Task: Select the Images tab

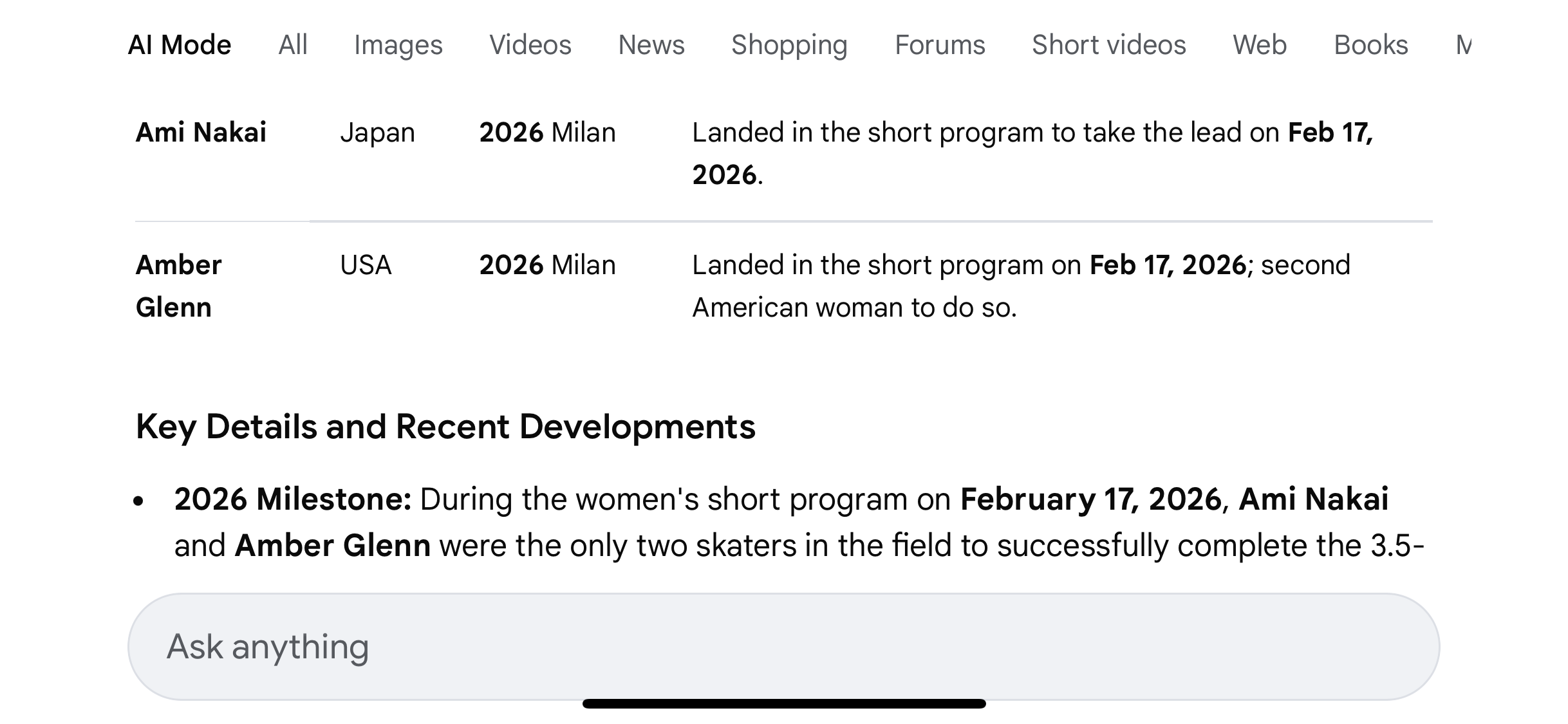Action: pos(398,45)
